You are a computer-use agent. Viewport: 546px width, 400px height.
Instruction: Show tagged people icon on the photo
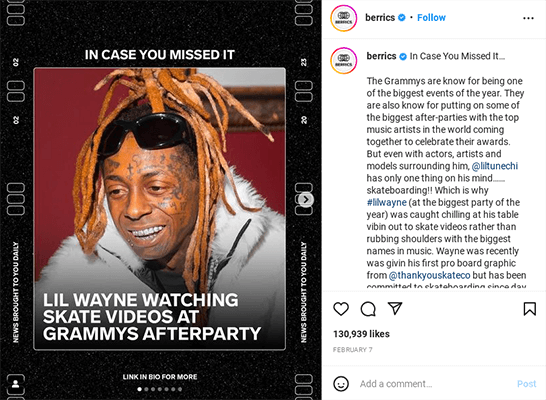(x=15, y=384)
